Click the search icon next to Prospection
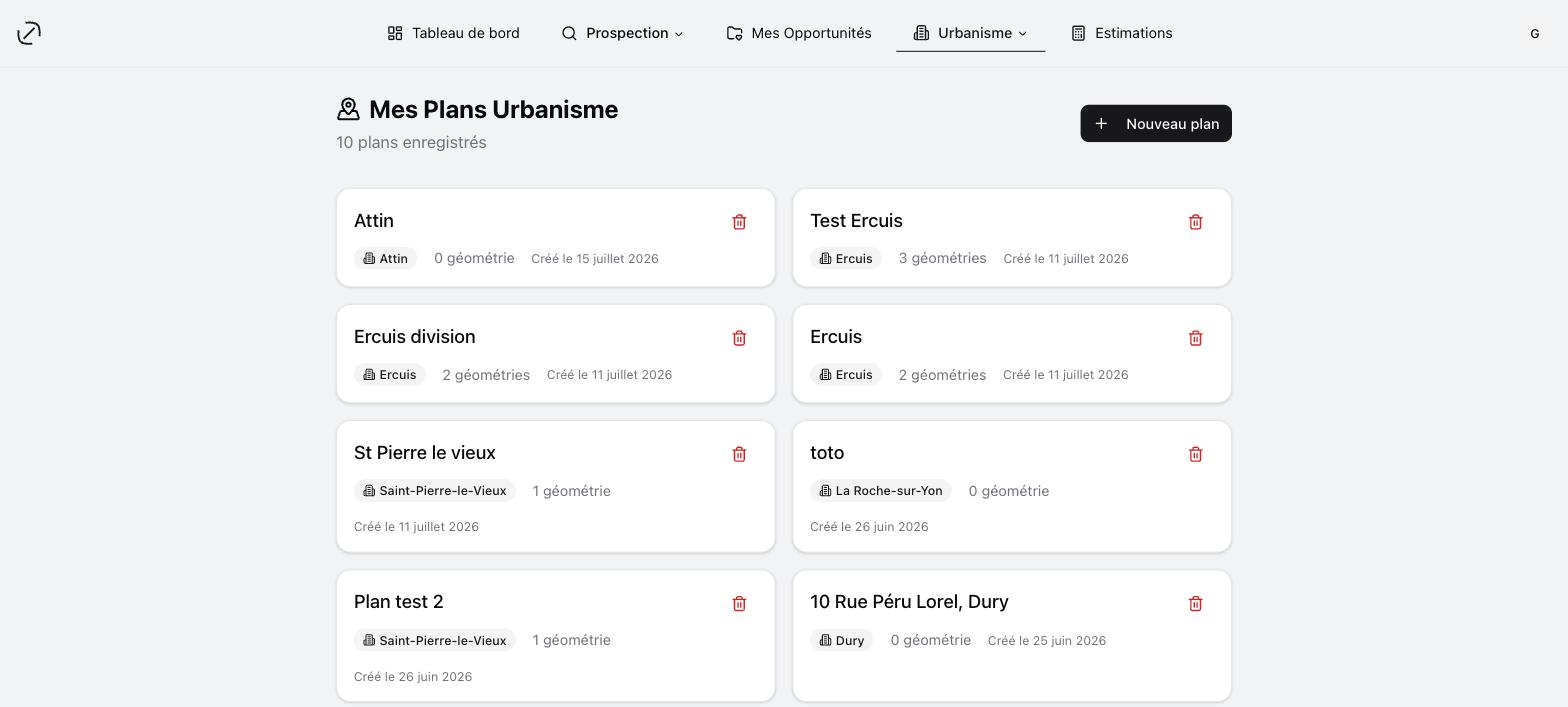The image size is (1568, 707). pos(569,33)
